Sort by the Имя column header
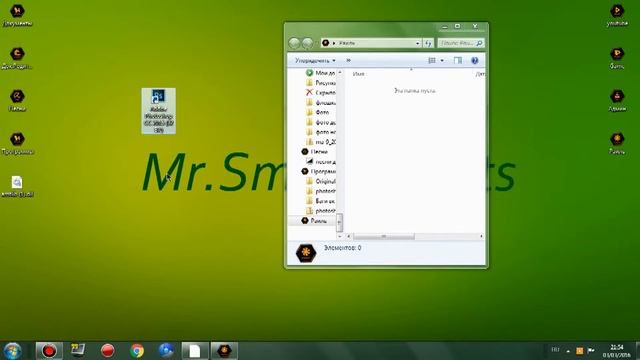Viewport: 640px width, 360px height. [358, 74]
